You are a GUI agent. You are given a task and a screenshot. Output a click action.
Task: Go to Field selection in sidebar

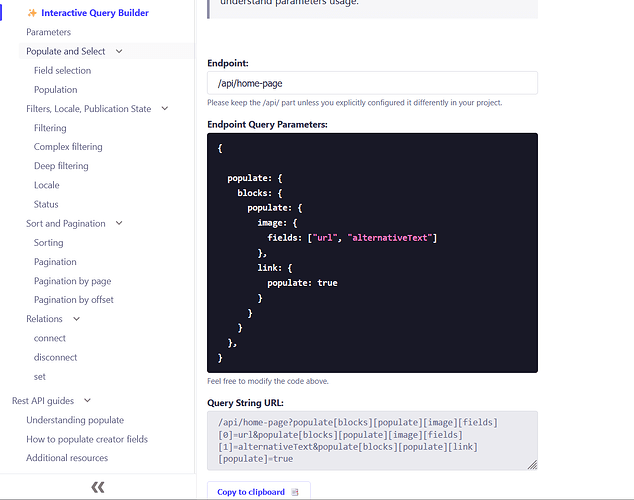point(62,70)
